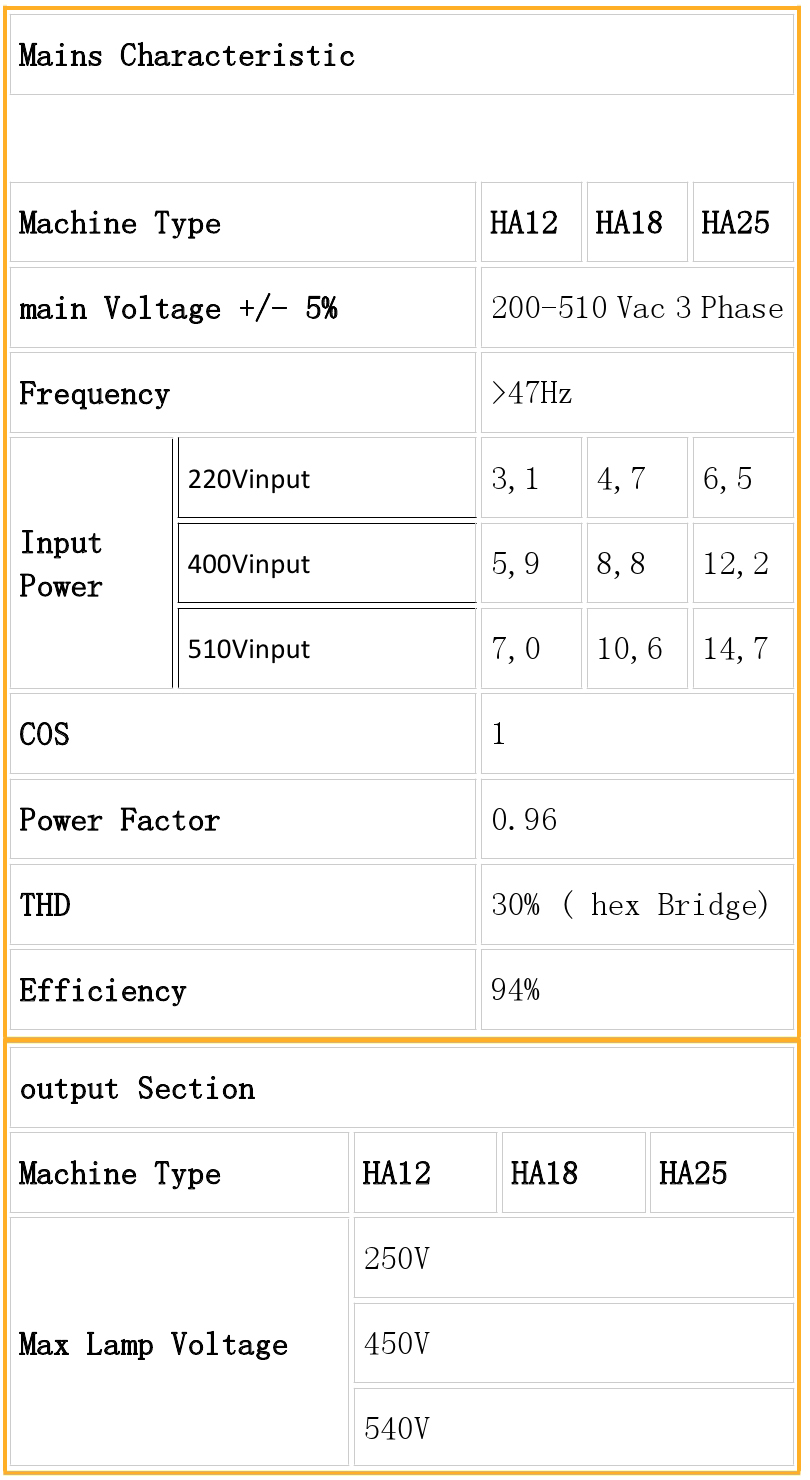The image size is (810, 1480).
Task: Click the "10,6" input power value
Action: [636, 649]
